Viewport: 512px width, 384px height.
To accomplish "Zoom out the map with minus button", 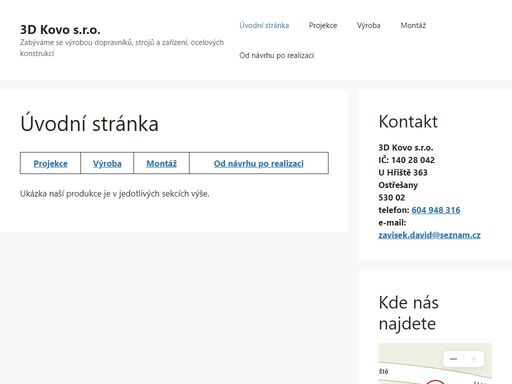I will [x=453, y=359].
